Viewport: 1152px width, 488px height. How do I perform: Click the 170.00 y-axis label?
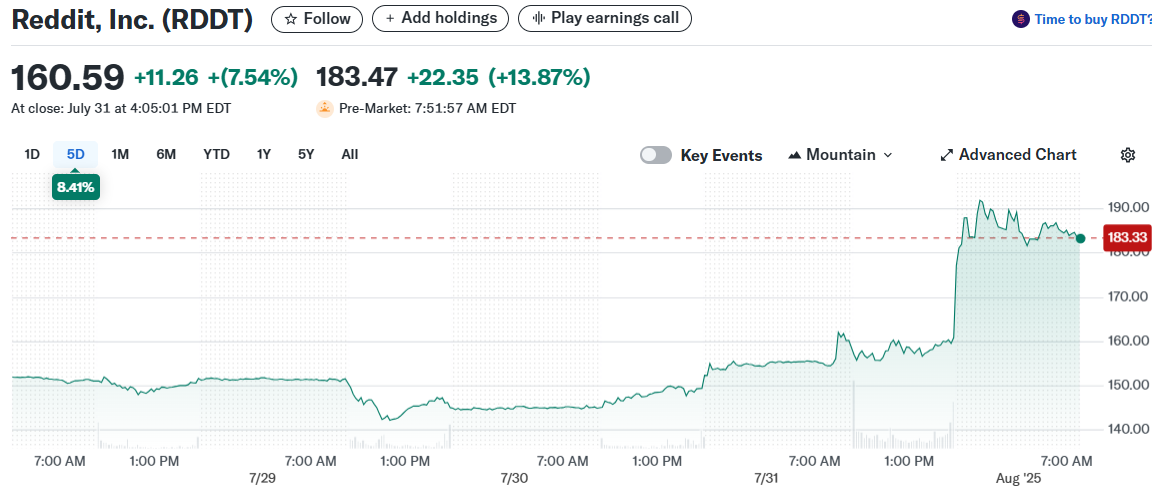click(1127, 297)
